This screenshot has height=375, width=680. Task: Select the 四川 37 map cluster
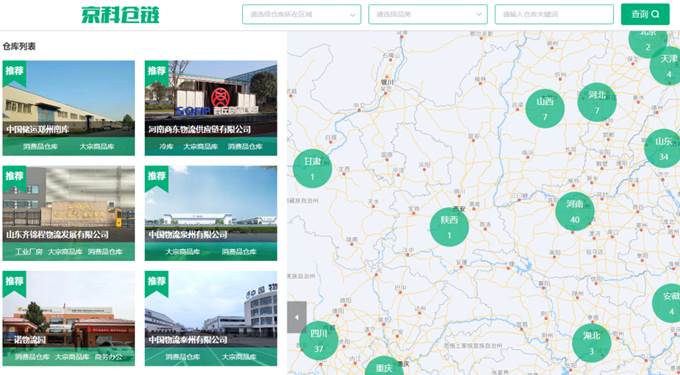click(319, 340)
